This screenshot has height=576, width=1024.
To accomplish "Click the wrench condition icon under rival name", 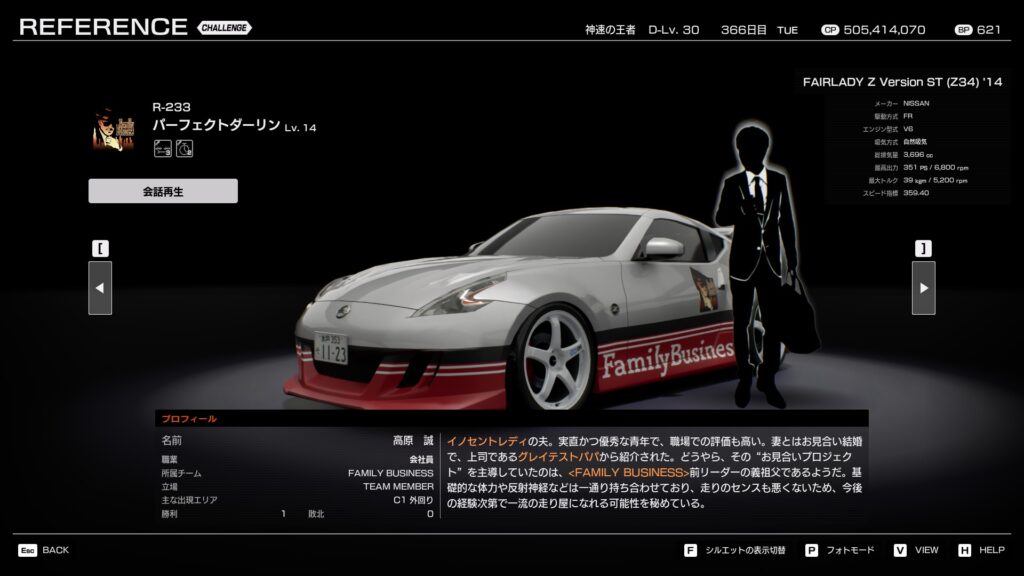I will coord(162,149).
